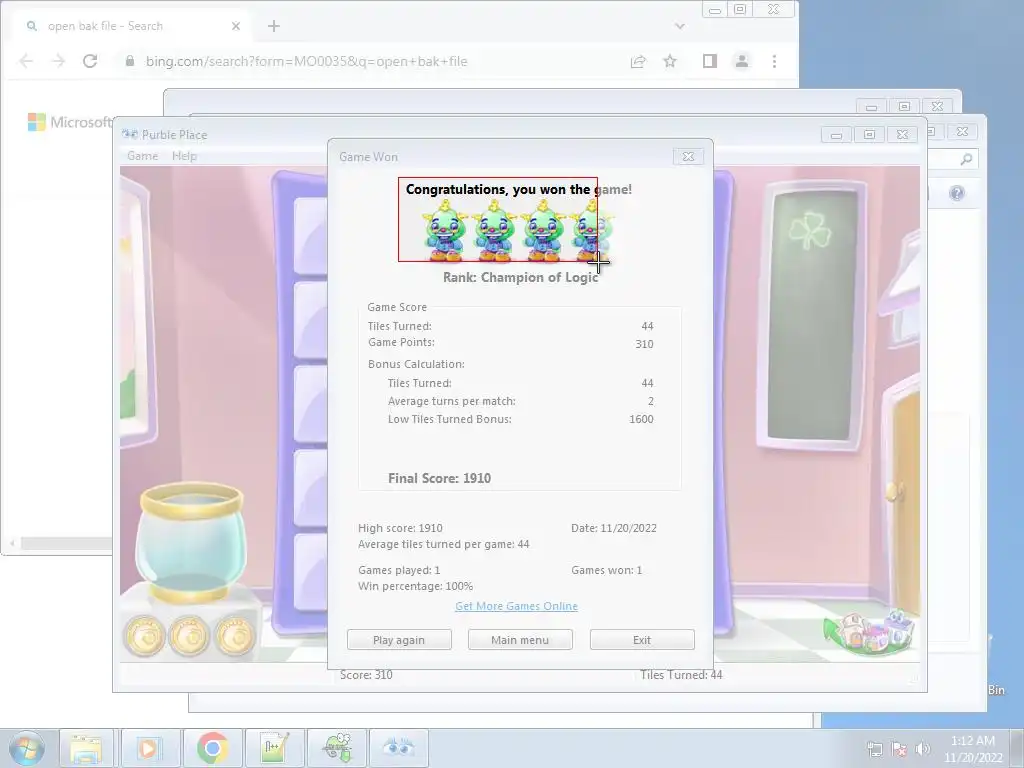Open Google Chrome from the taskbar
This screenshot has width=1024, height=768.
pyautogui.click(x=212, y=748)
